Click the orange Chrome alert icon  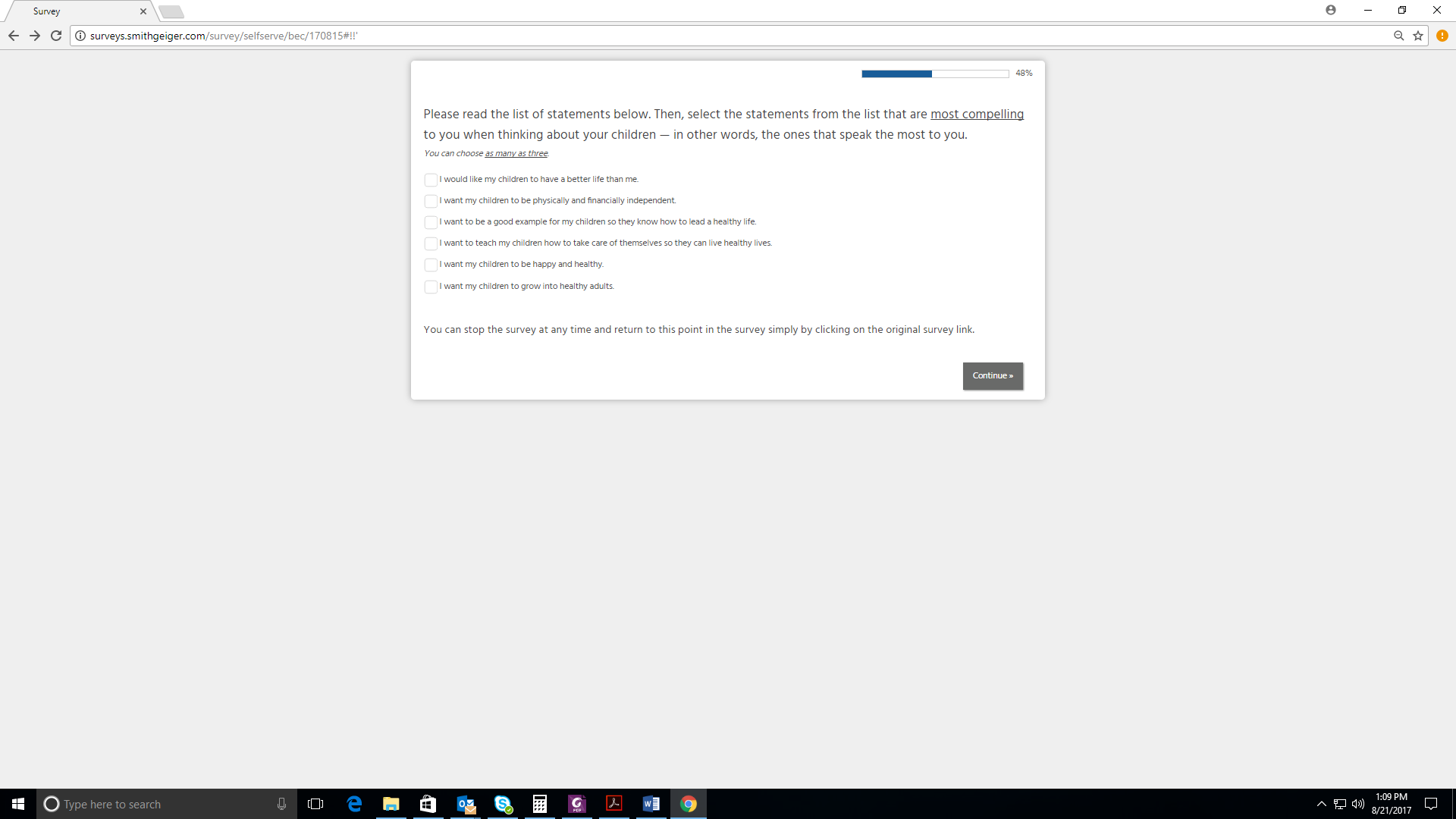1442,36
